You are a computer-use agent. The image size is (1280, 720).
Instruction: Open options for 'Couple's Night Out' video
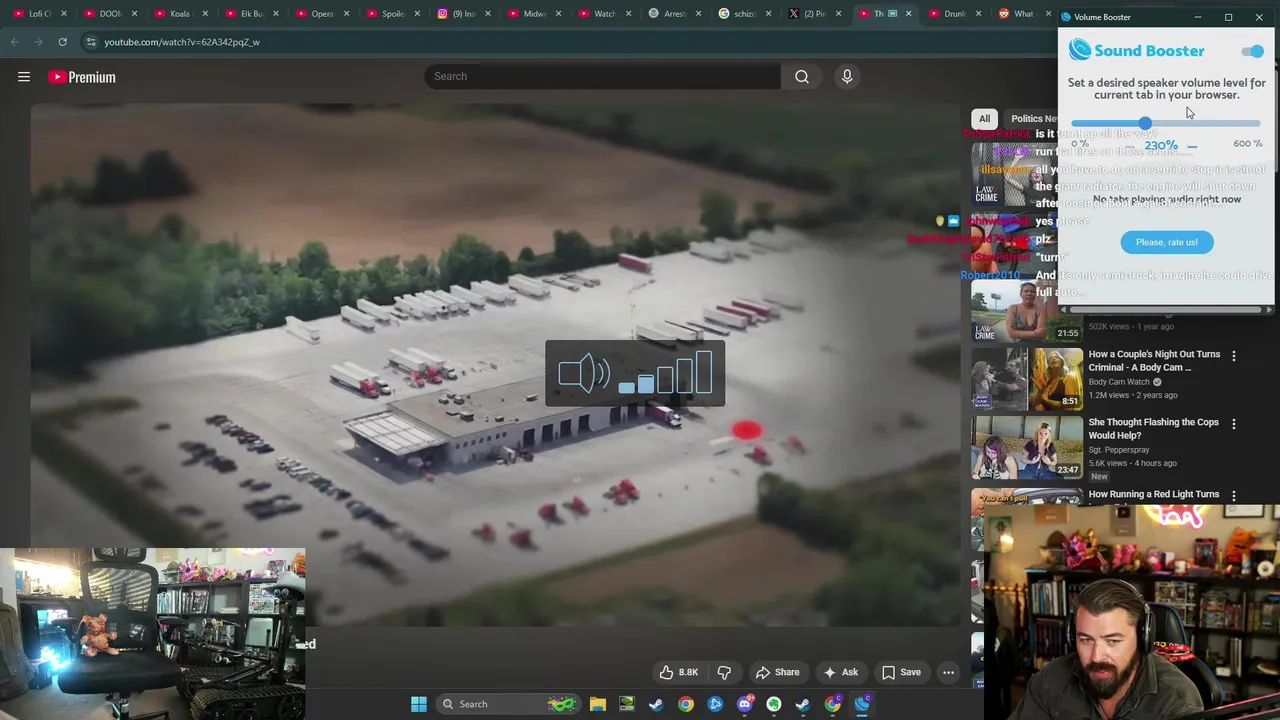tap(1233, 356)
